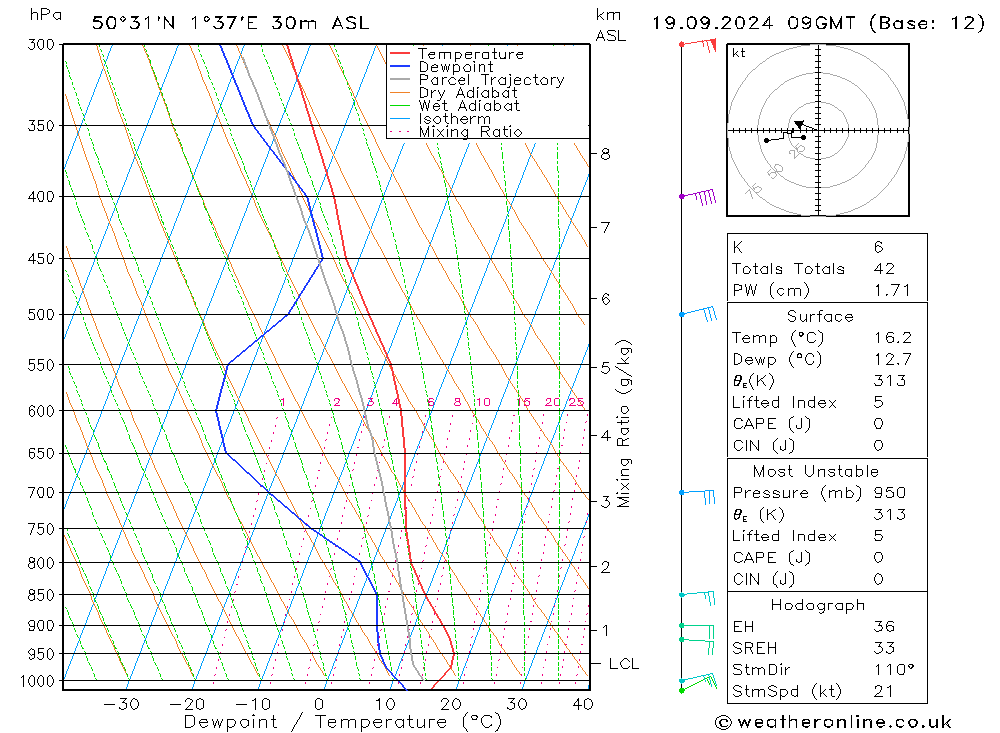Click the grey Parcel Trajectory legend line

(x=400, y=80)
